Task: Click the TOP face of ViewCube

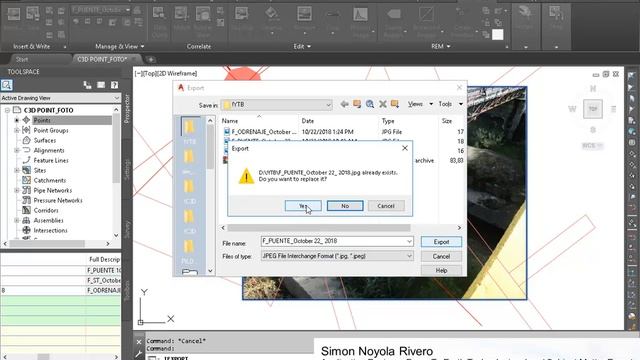Action: 593,109
